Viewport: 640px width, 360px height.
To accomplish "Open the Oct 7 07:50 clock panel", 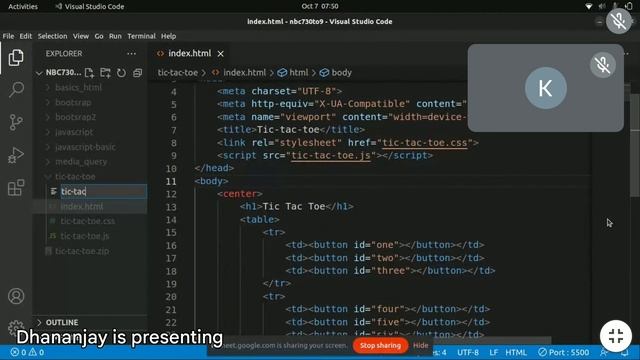I will pos(320,6).
